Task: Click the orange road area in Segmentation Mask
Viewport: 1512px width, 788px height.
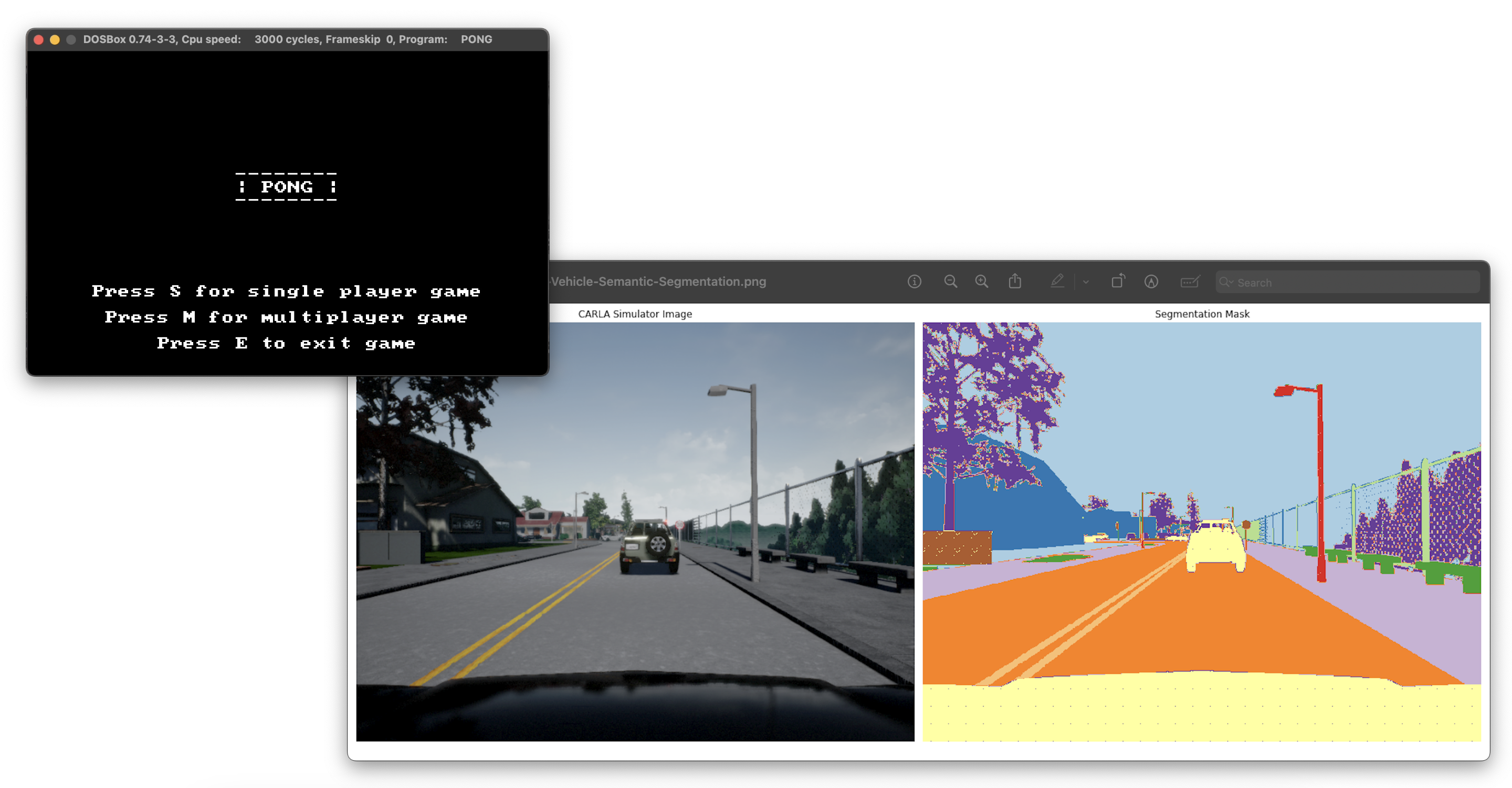Action: coord(1198,623)
